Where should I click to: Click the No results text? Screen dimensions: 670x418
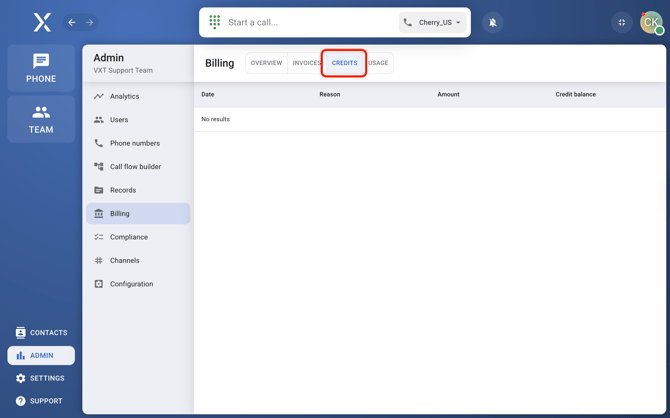coord(215,119)
